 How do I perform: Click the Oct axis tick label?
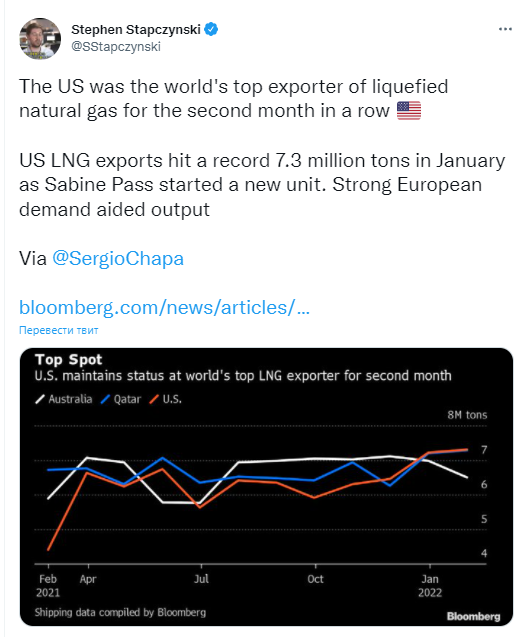click(x=315, y=579)
